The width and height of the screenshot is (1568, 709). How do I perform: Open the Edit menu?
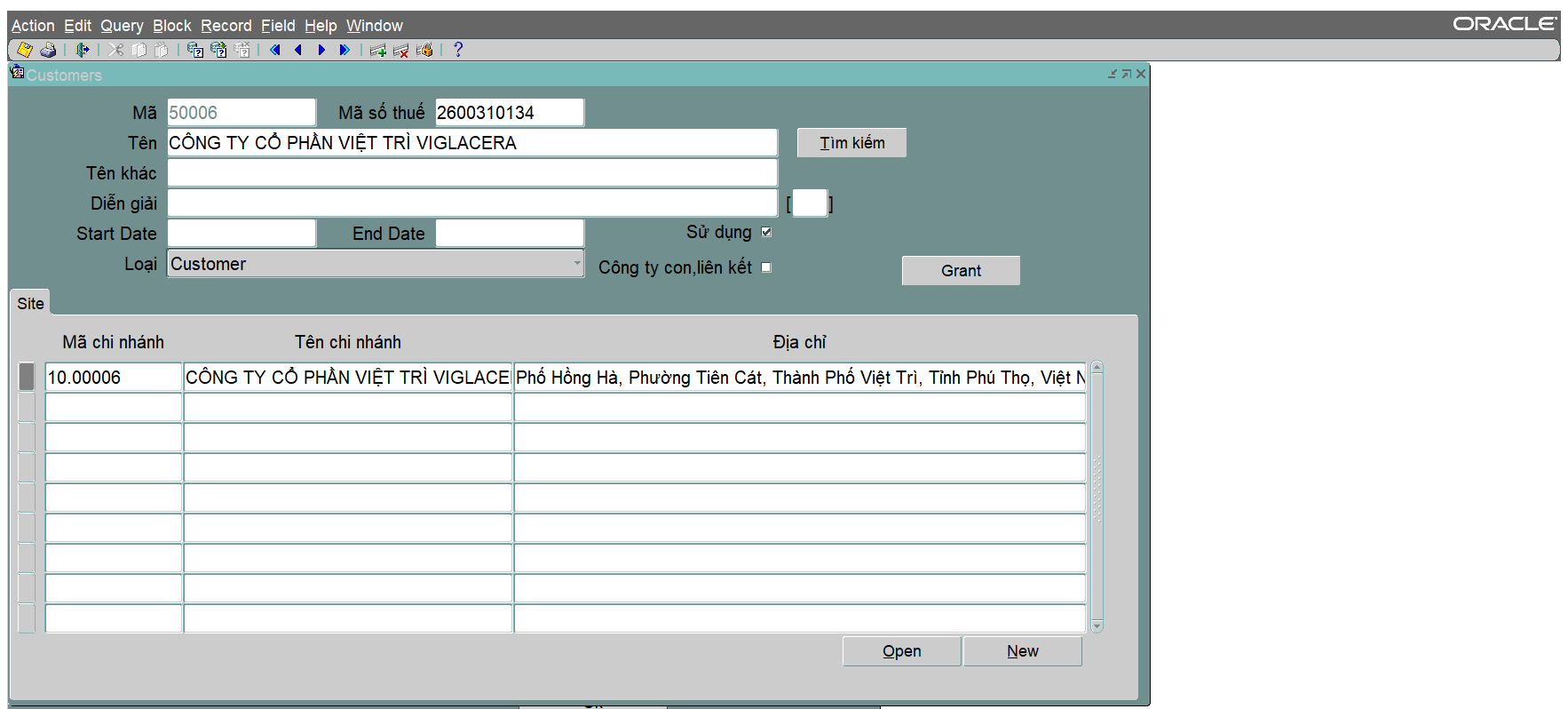pos(77,26)
